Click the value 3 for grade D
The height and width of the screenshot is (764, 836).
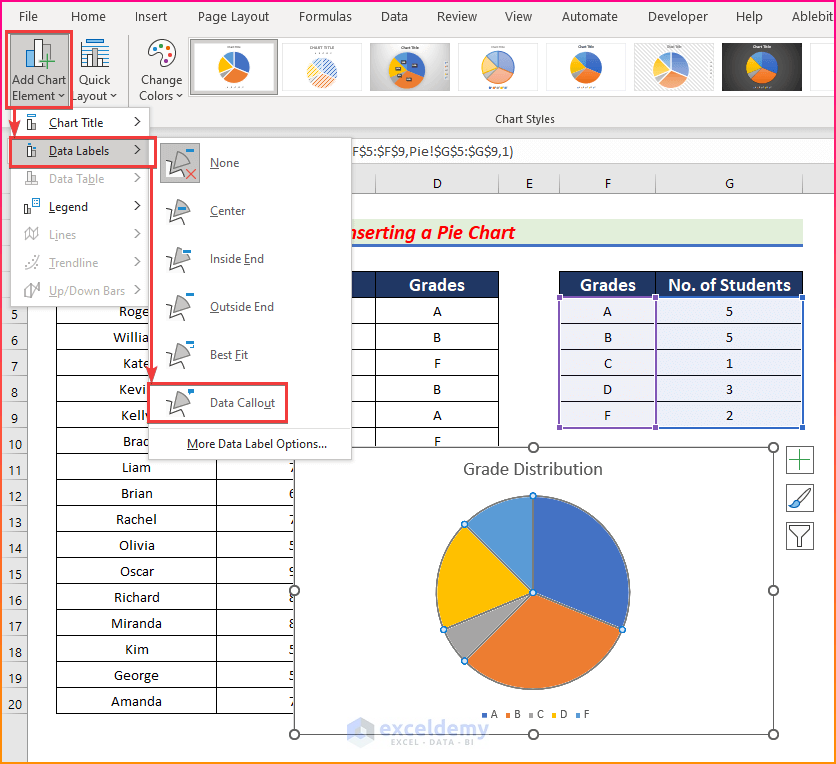[729, 390]
